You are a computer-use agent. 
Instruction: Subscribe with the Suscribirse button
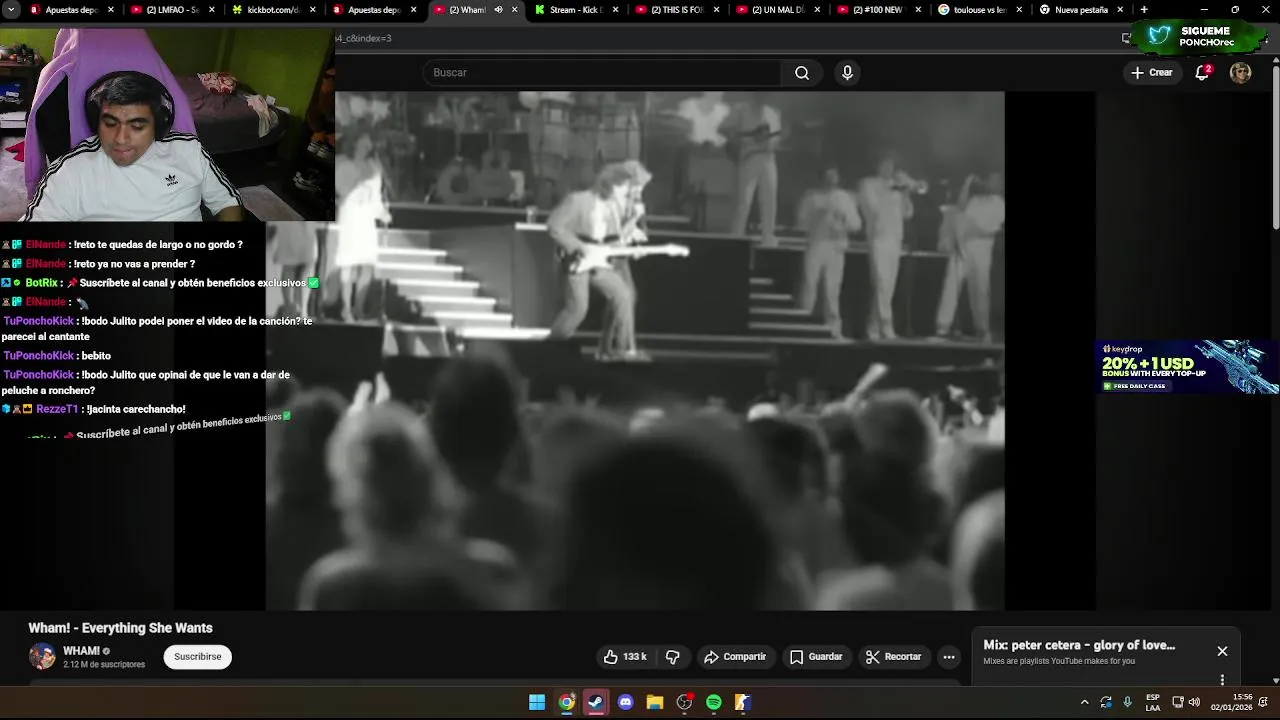pyautogui.click(x=197, y=657)
